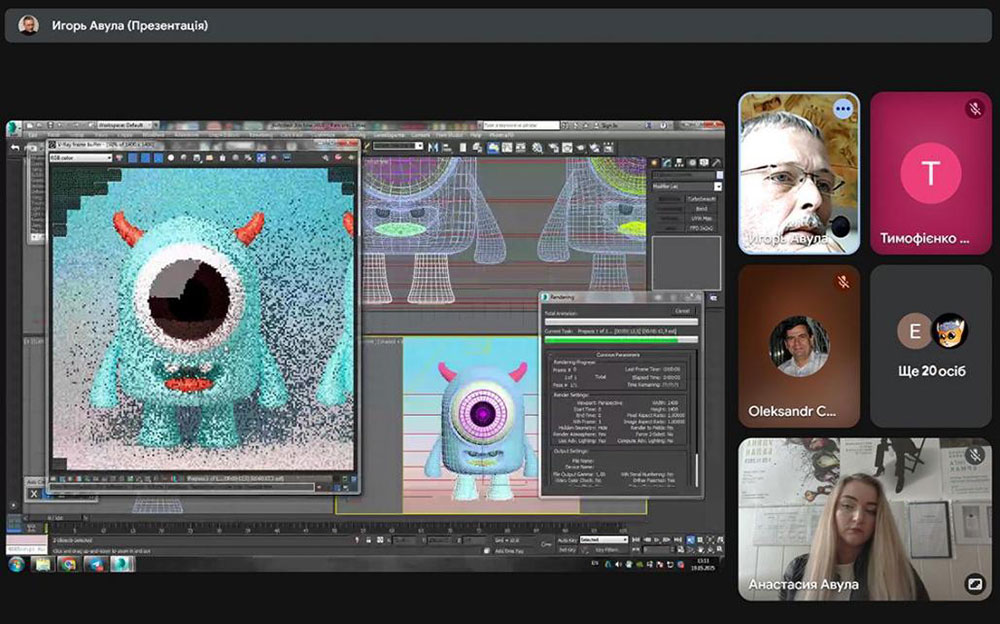Viewport: 1000px width, 624px height.
Task: Open File Explorer from the taskbar
Action: pyautogui.click(x=43, y=565)
